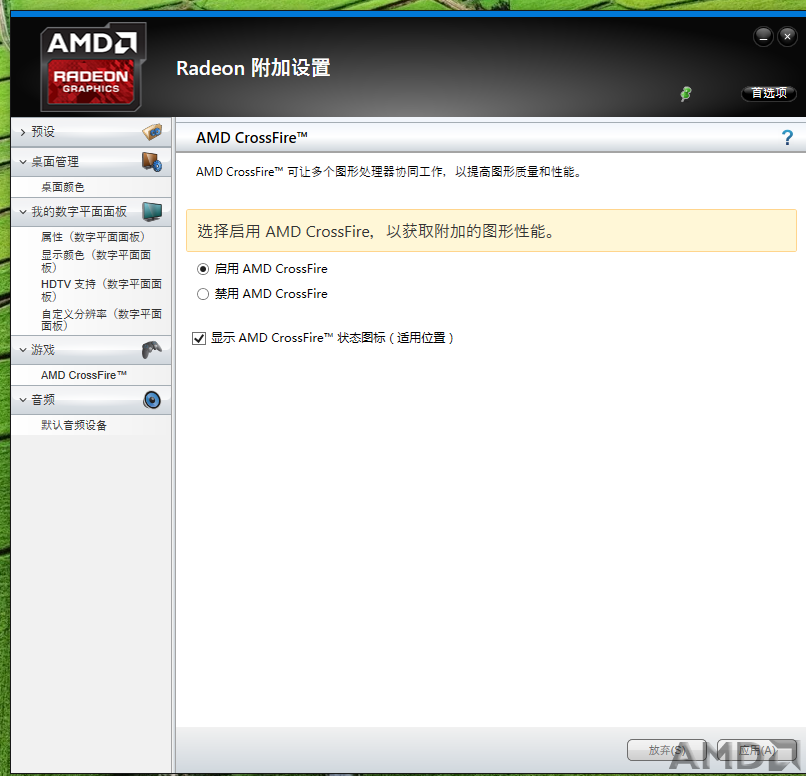This screenshot has width=806, height=776.
Task: Toggle 显示 AMD CrossFire 状态图标 checkbox
Action: tap(199, 338)
